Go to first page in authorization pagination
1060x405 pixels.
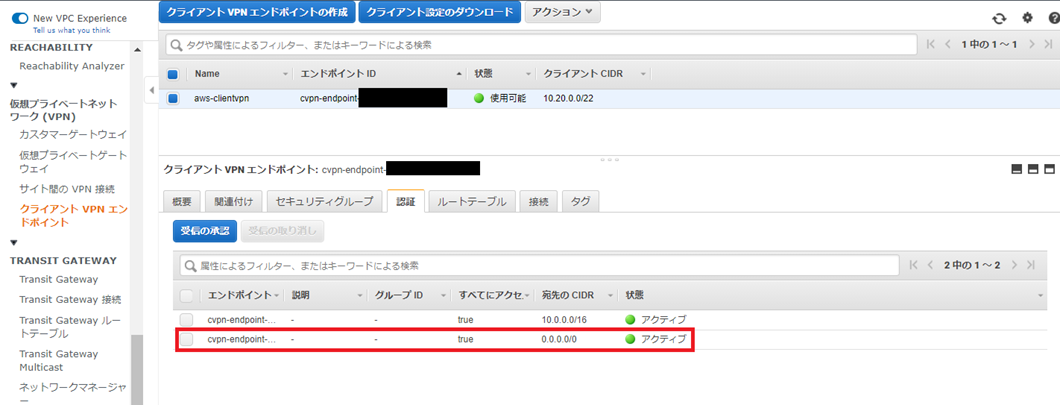(x=913, y=265)
